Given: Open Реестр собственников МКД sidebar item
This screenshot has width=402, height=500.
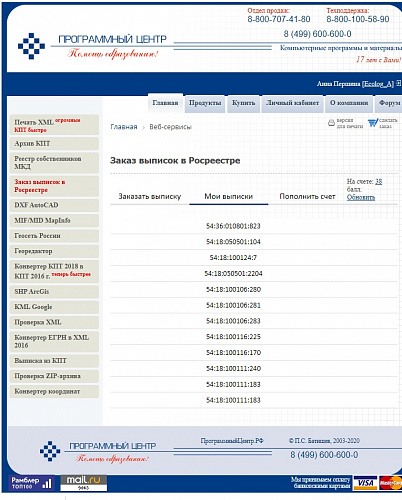Looking at the screenshot, I should coord(54,163).
